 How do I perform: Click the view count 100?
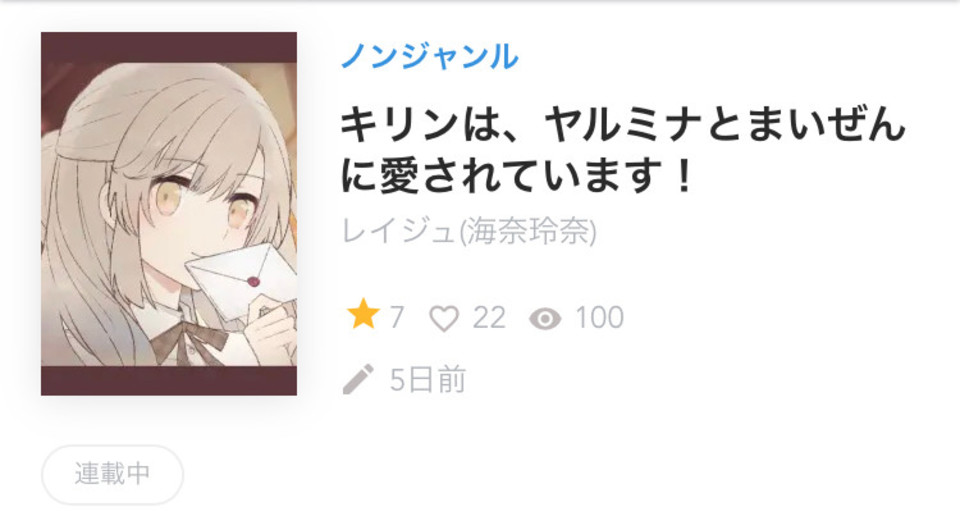pos(599,318)
